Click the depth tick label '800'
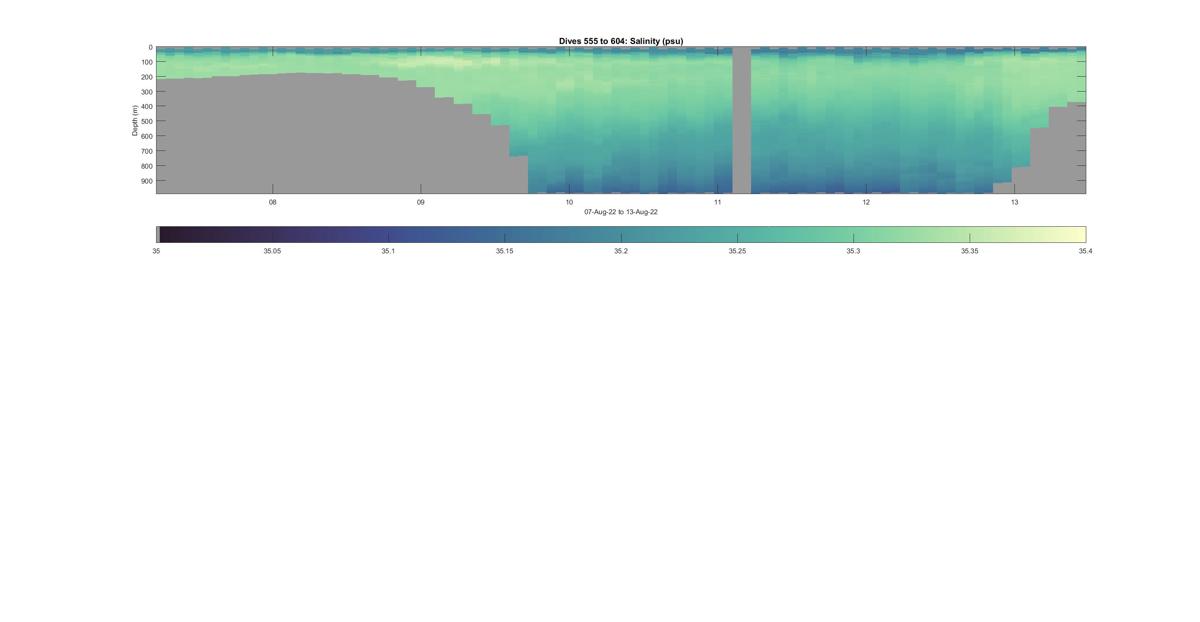 [x=146, y=166]
